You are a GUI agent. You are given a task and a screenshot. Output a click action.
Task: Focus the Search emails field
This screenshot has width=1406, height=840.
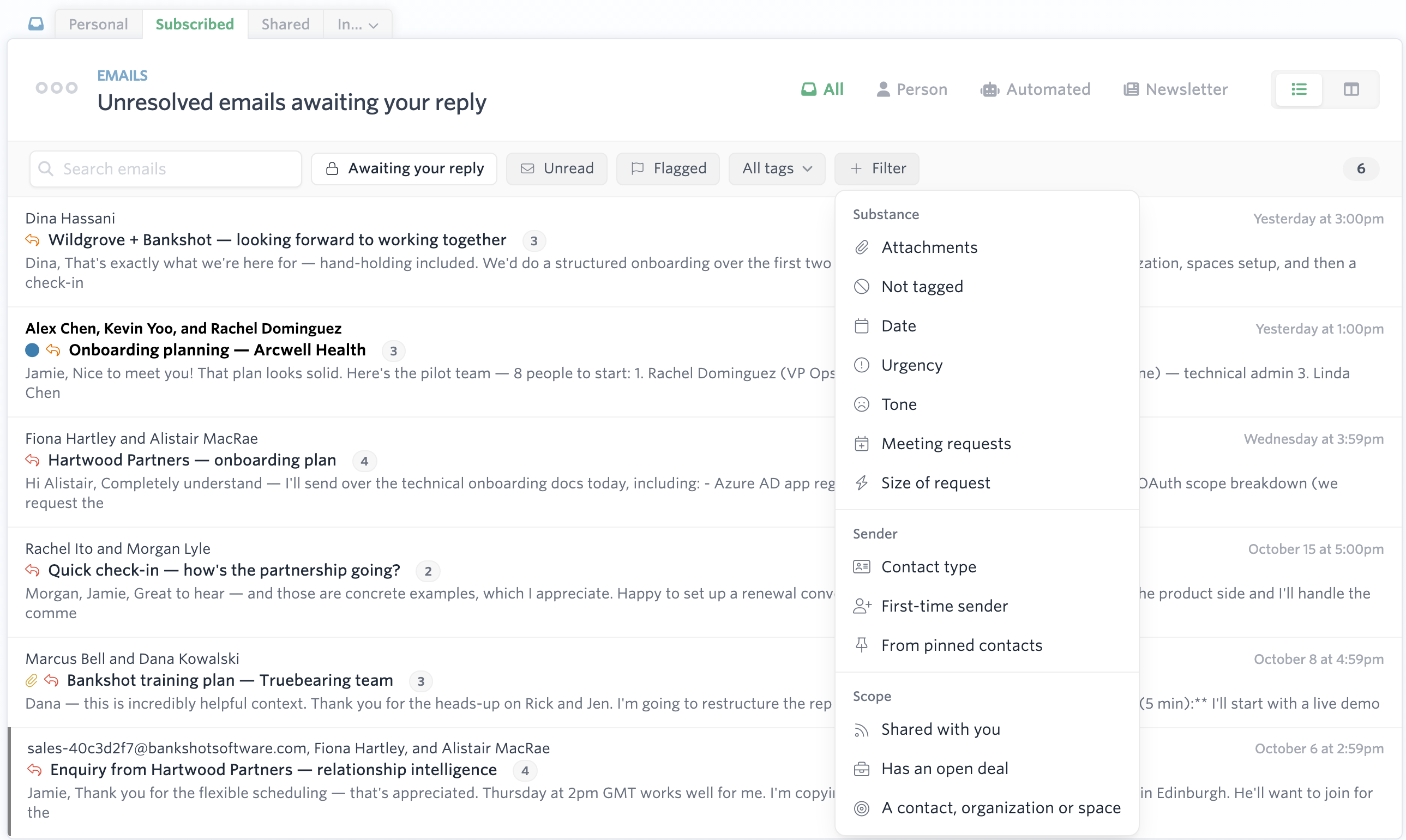click(x=165, y=168)
